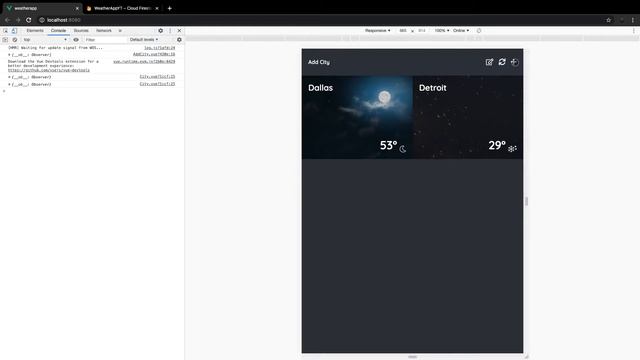Close the DevTools panel
This screenshot has width=640, height=360.
click(179, 31)
